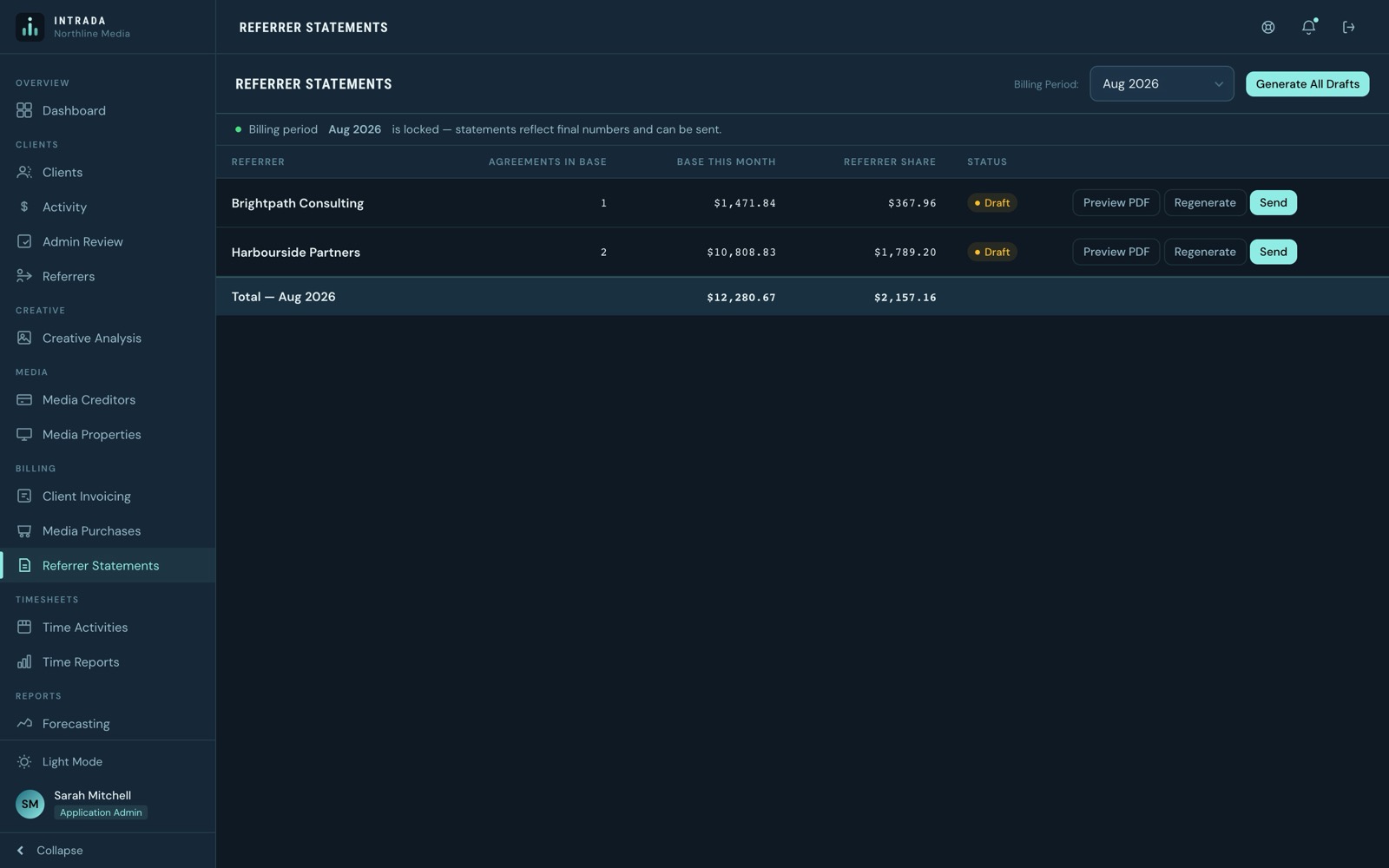Click Harbourside Partners referrer name

click(295, 252)
